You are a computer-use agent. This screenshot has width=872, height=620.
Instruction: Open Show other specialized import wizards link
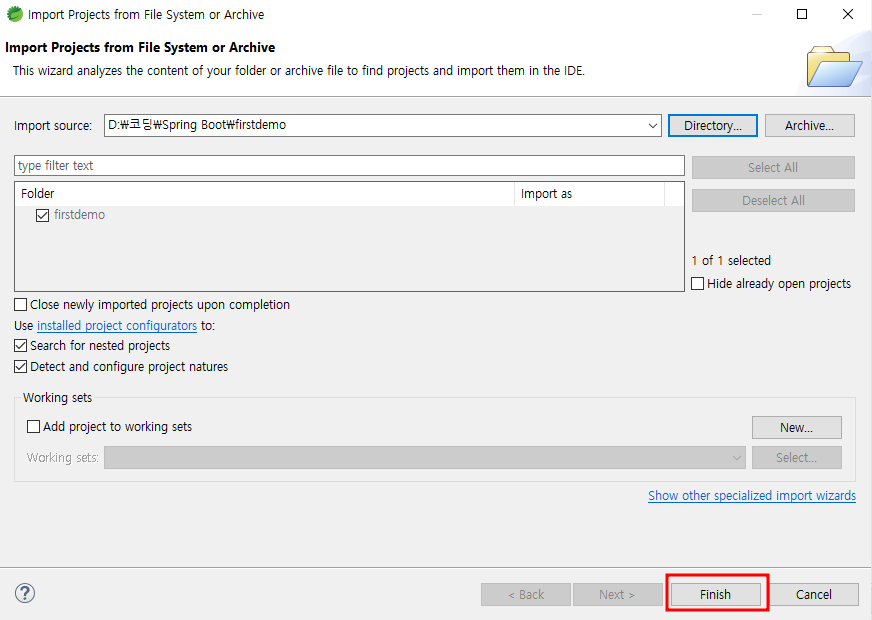(752, 495)
